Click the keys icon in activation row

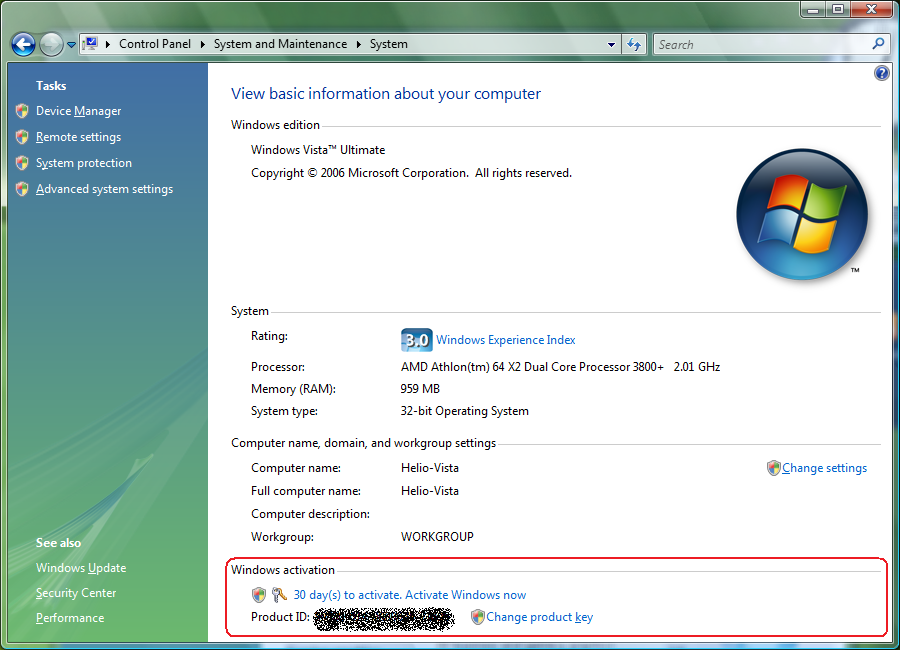(x=279, y=595)
